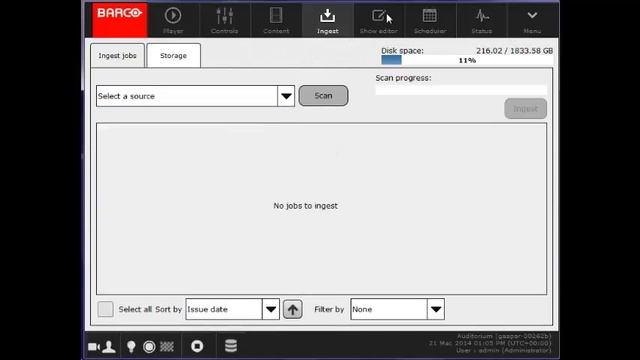Click the Scan button
This screenshot has width=640, height=360.
323,96
